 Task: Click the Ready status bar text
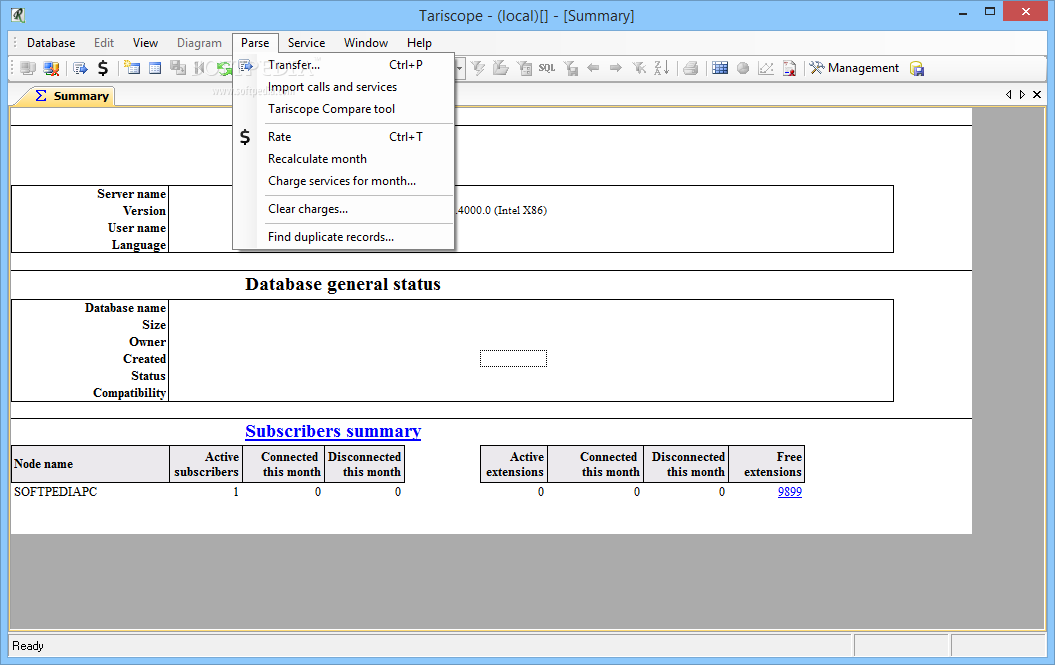[28, 645]
